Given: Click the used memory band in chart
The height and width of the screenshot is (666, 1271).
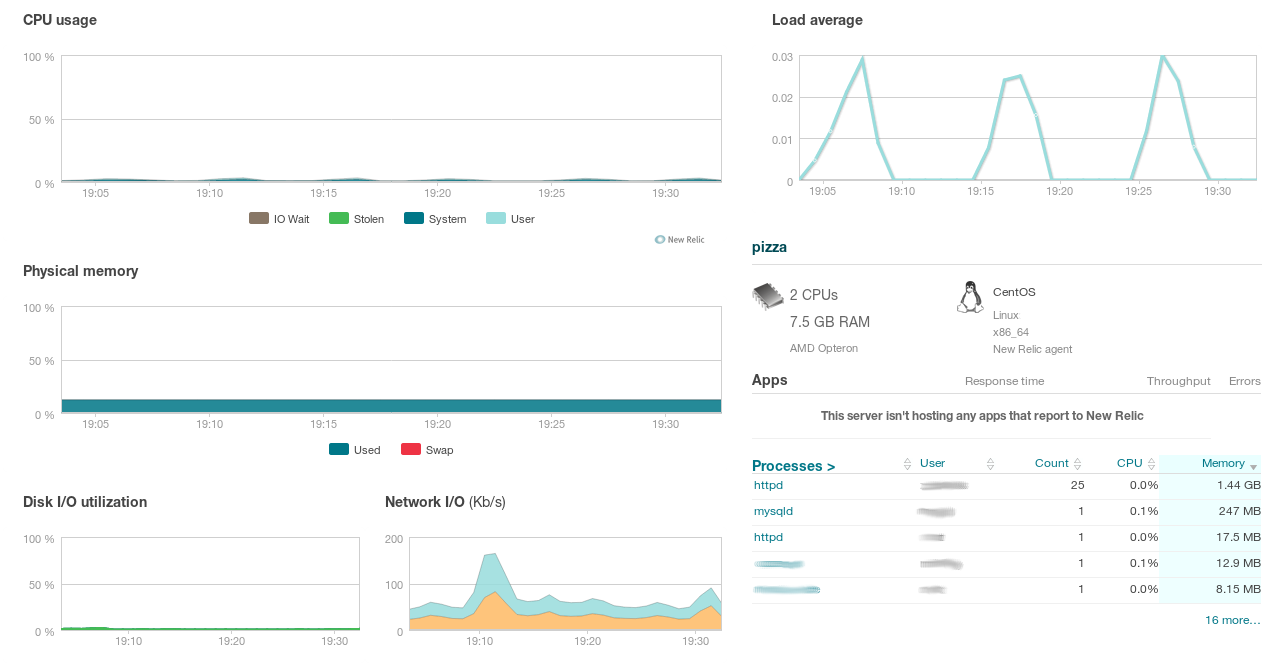Looking at the screenshot, I should 391,405.
